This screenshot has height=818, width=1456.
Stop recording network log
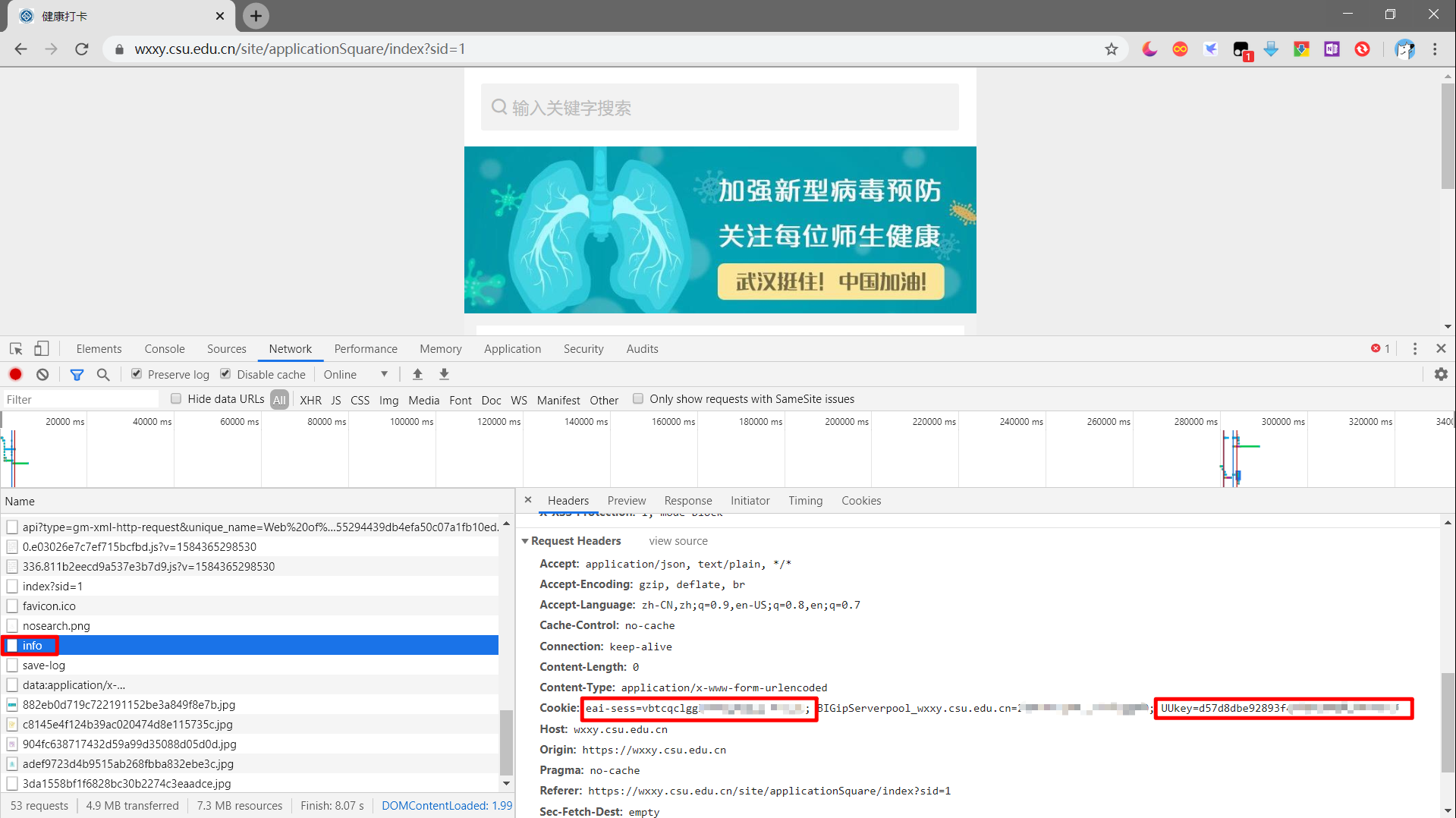[x=15, y=374]
